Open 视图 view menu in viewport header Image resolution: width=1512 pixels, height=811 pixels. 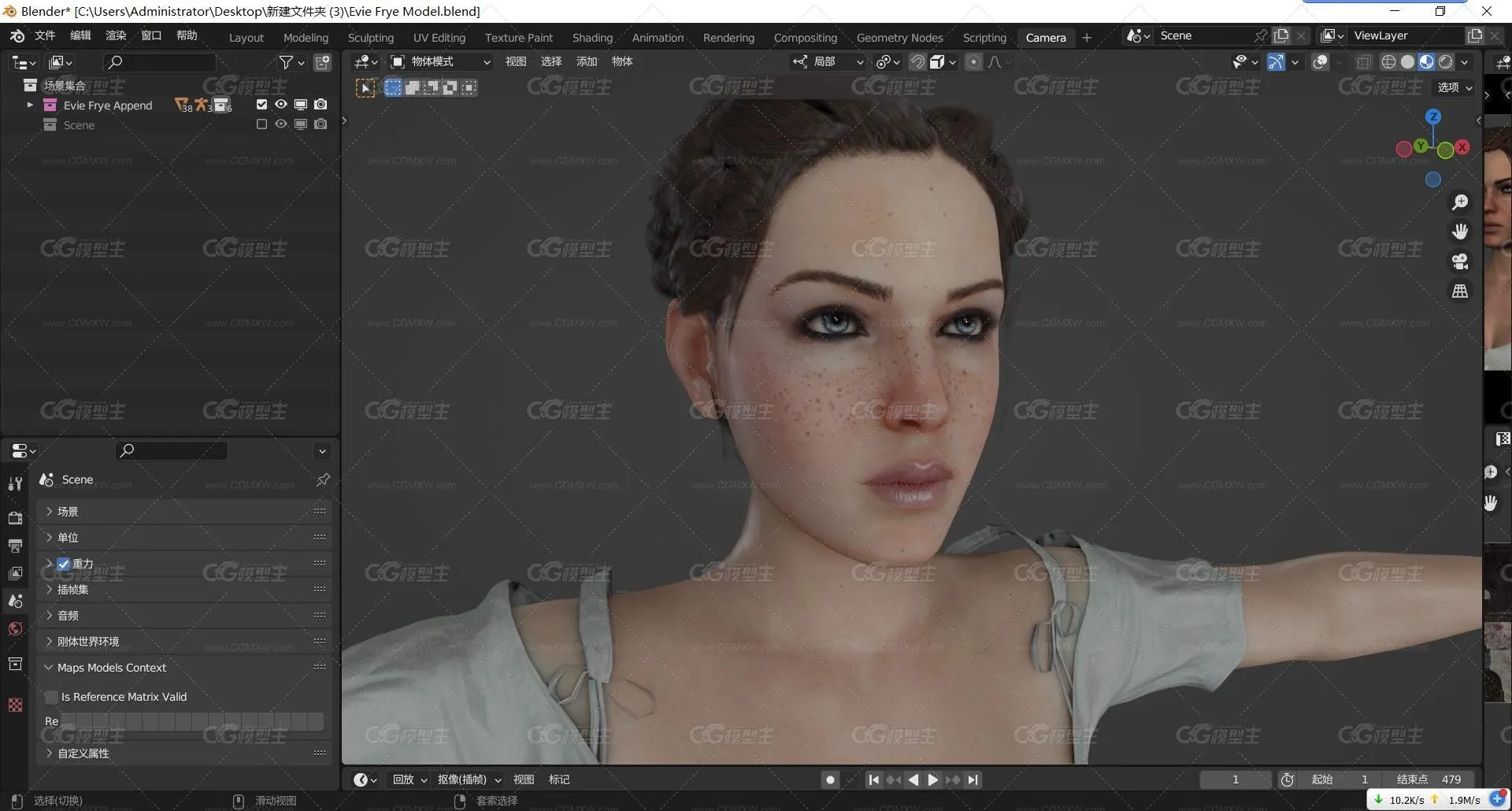point(516,62)
